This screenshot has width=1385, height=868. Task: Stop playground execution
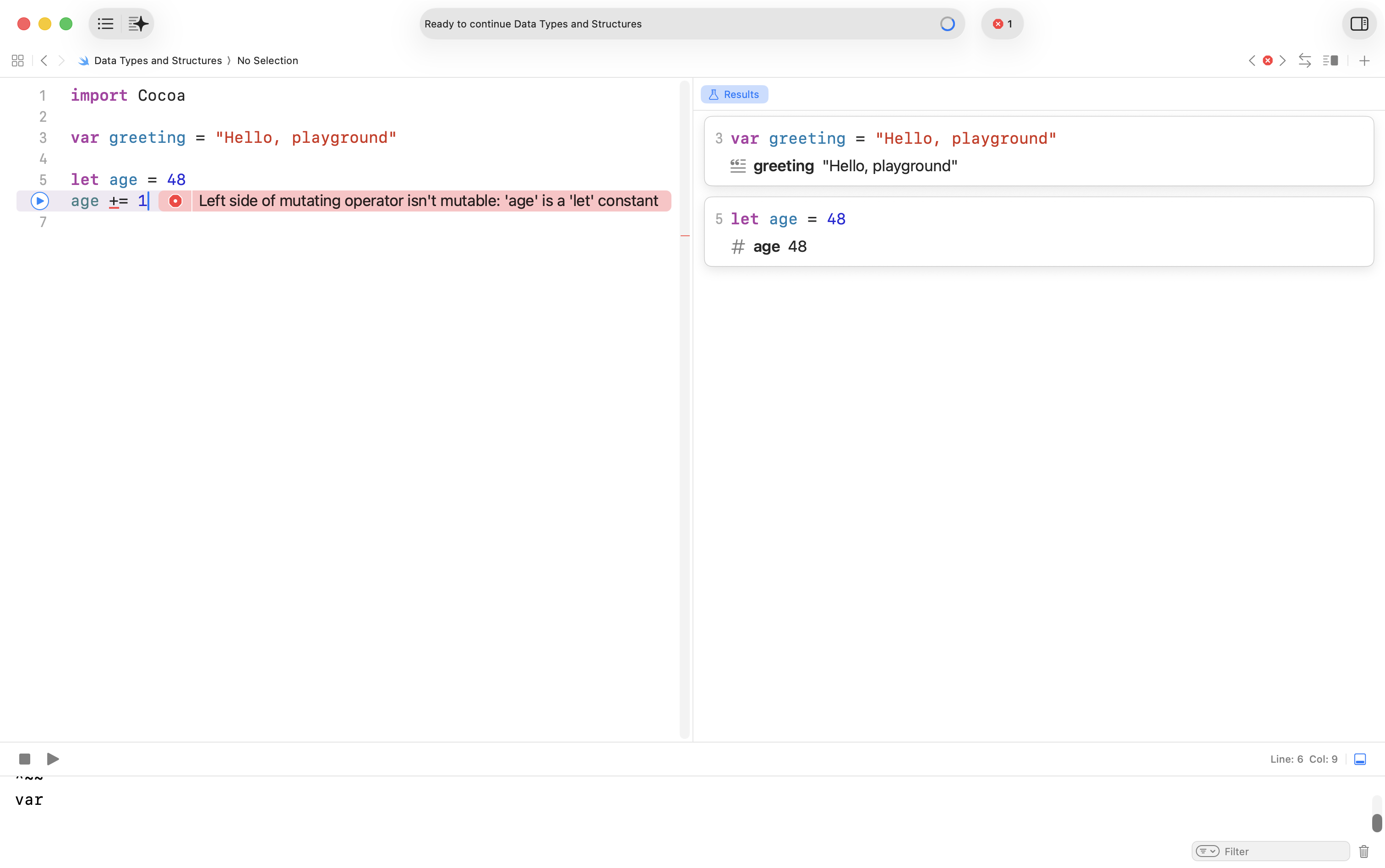click(x=25, y=759)
